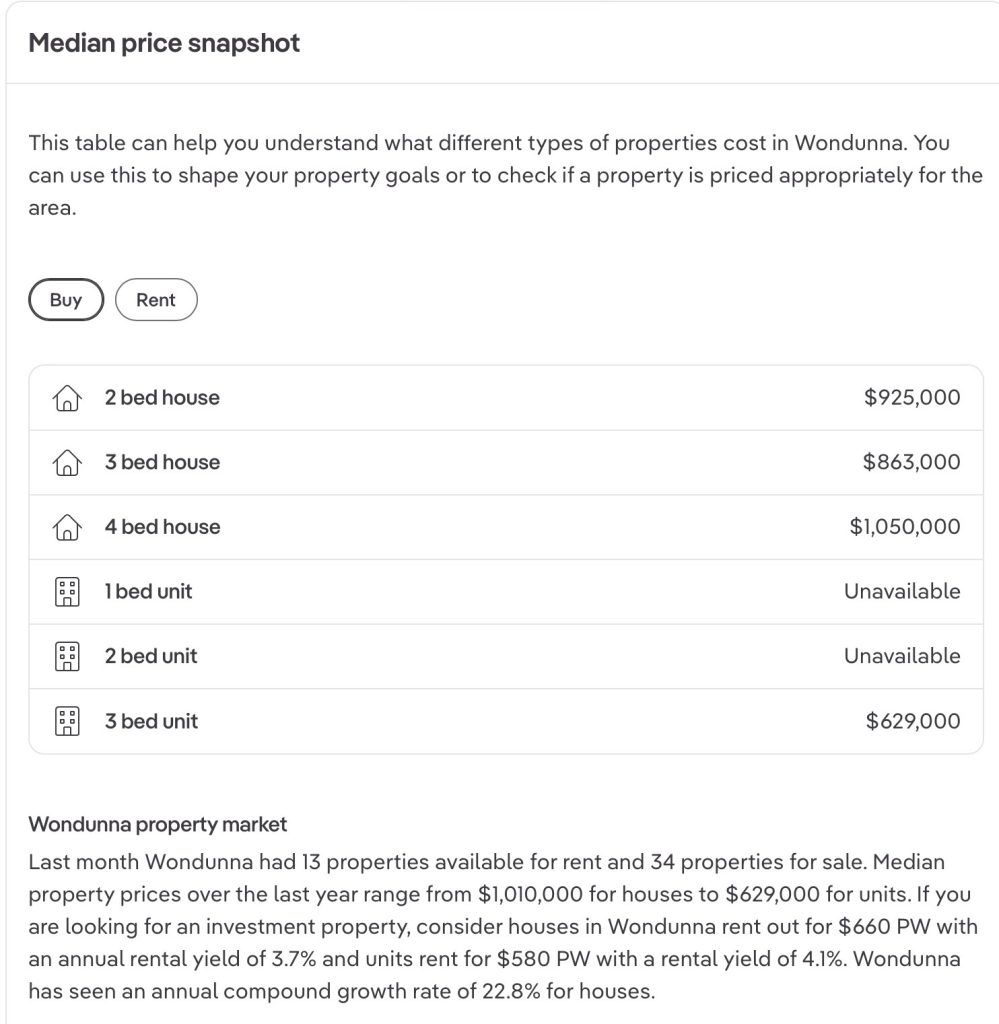This screenshot has height=1024, width=999.
Task: Switch to Rent prices
Action: click(x=156, y=300)
